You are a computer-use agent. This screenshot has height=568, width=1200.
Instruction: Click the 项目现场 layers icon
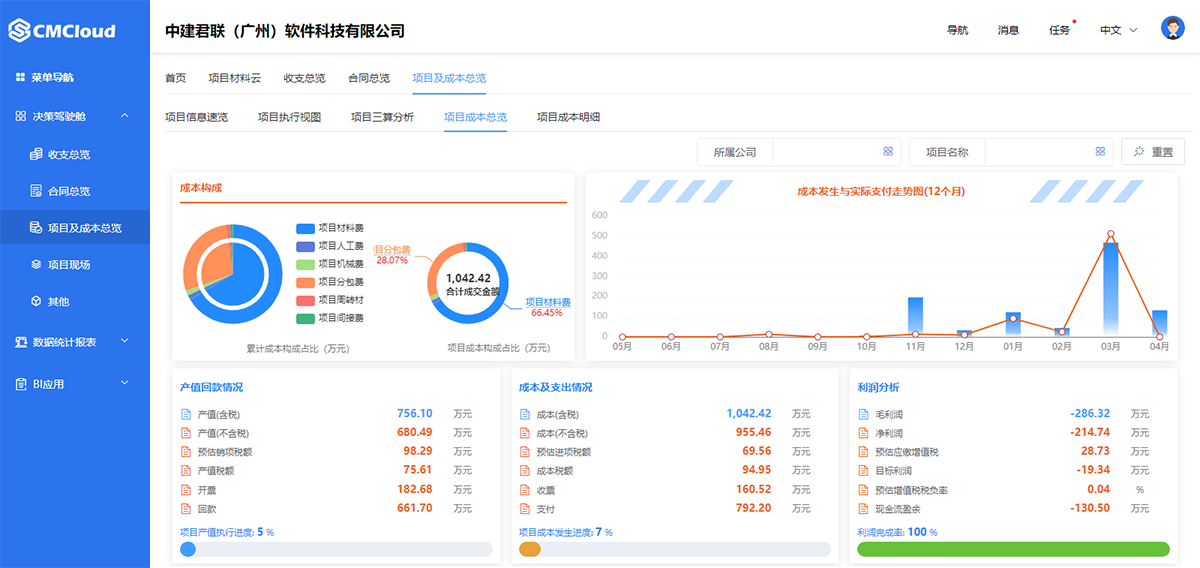point(36,265)
